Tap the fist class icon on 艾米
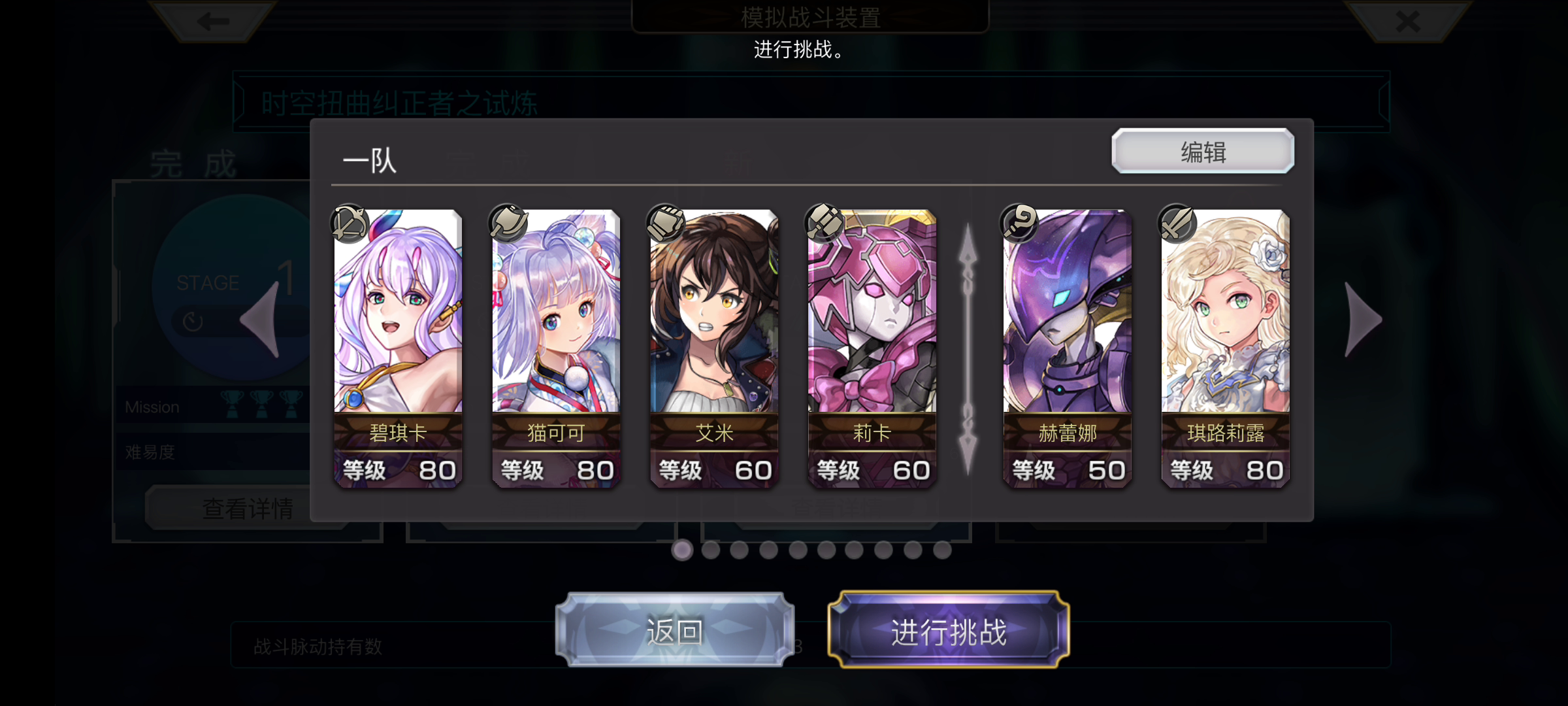 tap(666, 224)
